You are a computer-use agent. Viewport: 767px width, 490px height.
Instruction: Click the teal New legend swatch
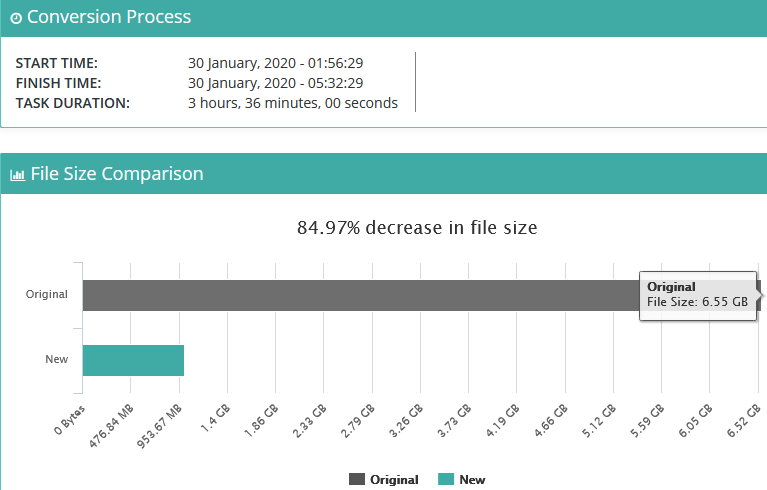[x=446, y=479]
